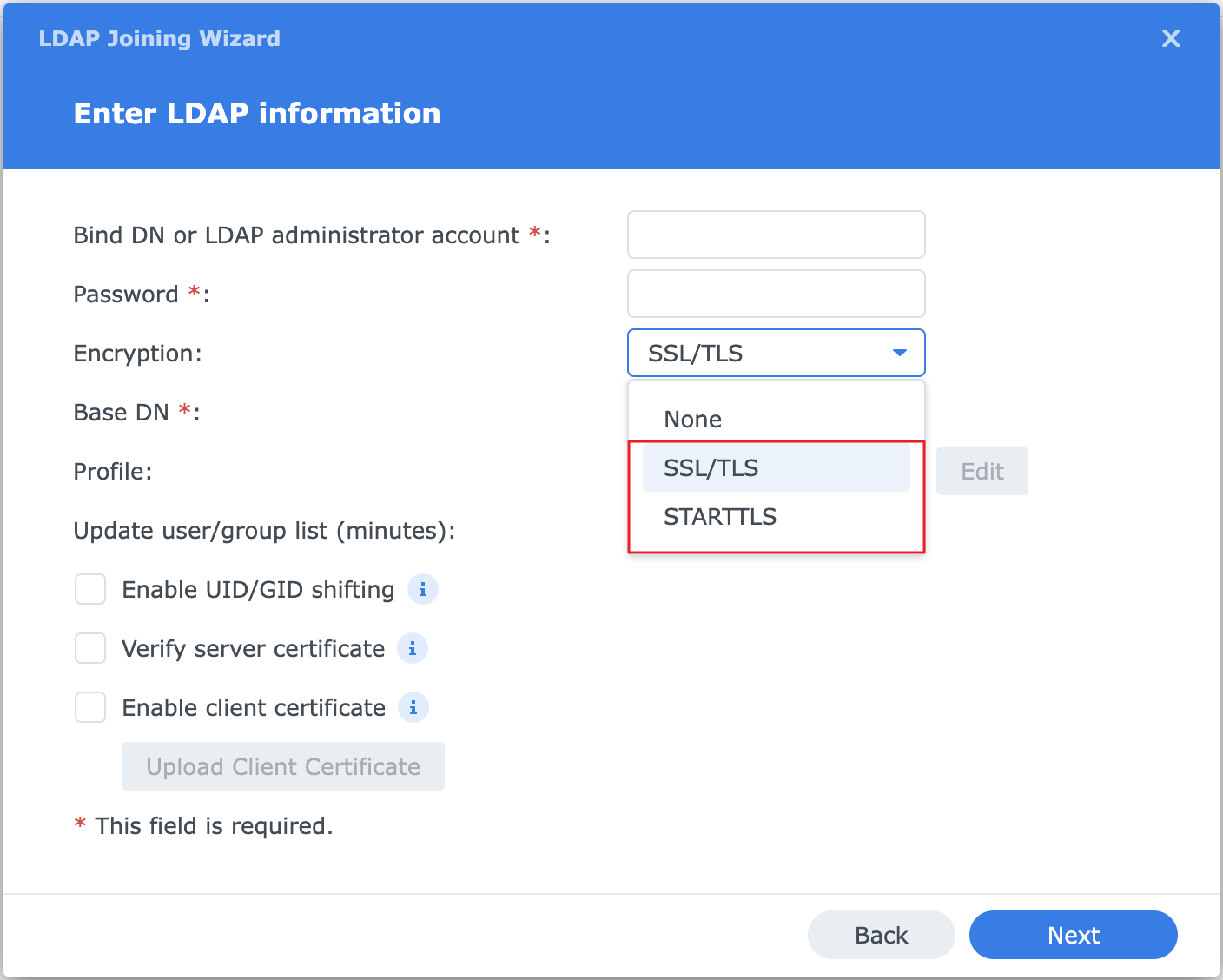Pick STARTTLS from the encryption options
Viewport: 1223px width, 980px height.
[720, 517]
